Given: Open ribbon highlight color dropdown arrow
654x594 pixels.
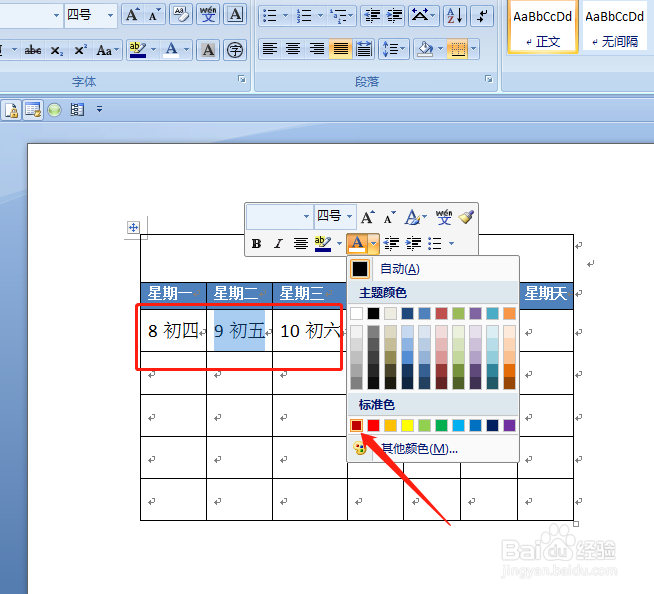Looking at the screenshot, I should 153,50.
